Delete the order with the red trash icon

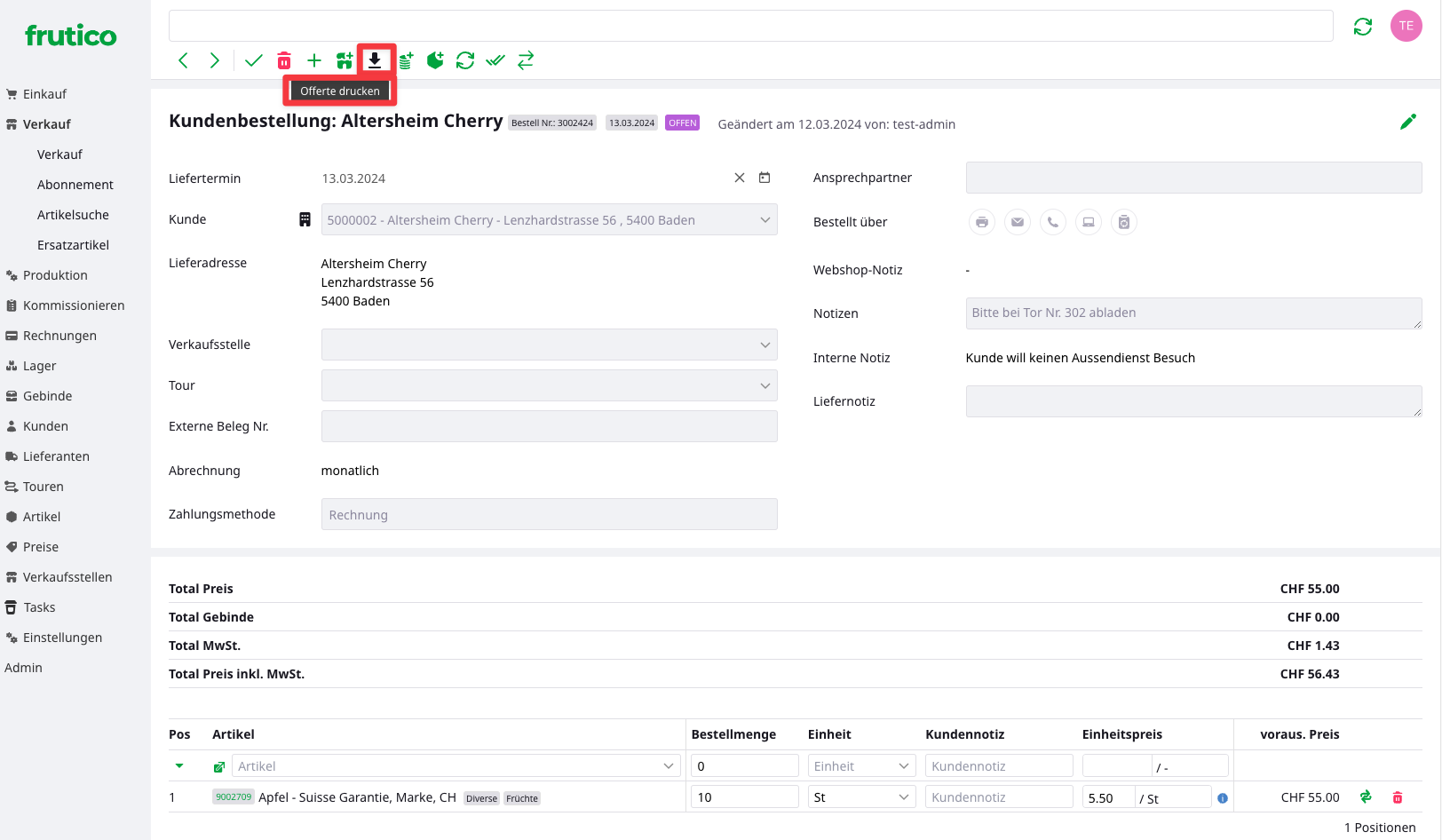[x=284, y=60]
